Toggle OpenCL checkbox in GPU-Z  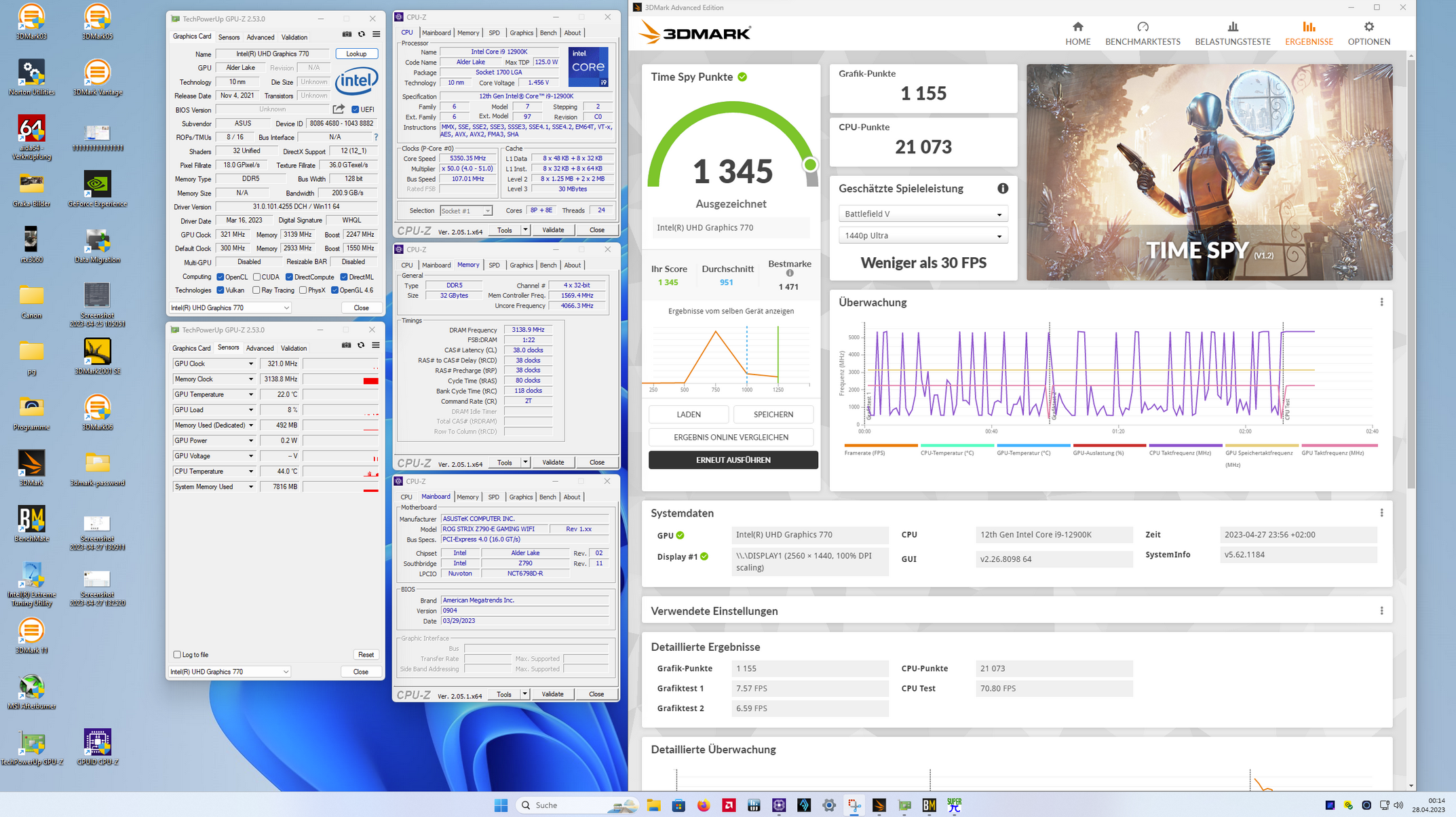[x=221, y=277]
